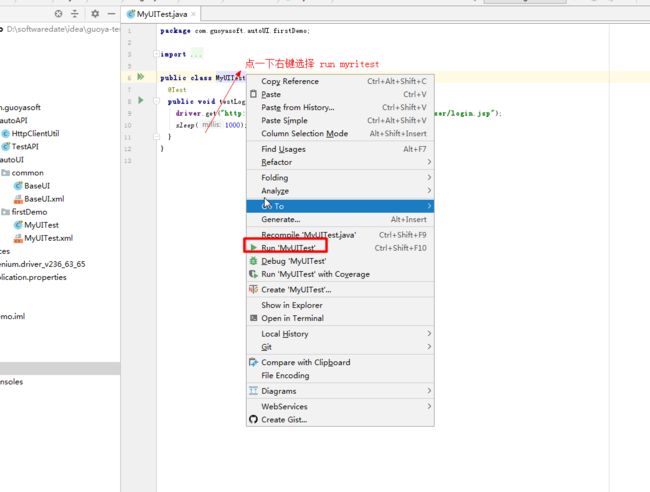
Task: Collapse the testLogin method fold marker
Action: (156, 101)
